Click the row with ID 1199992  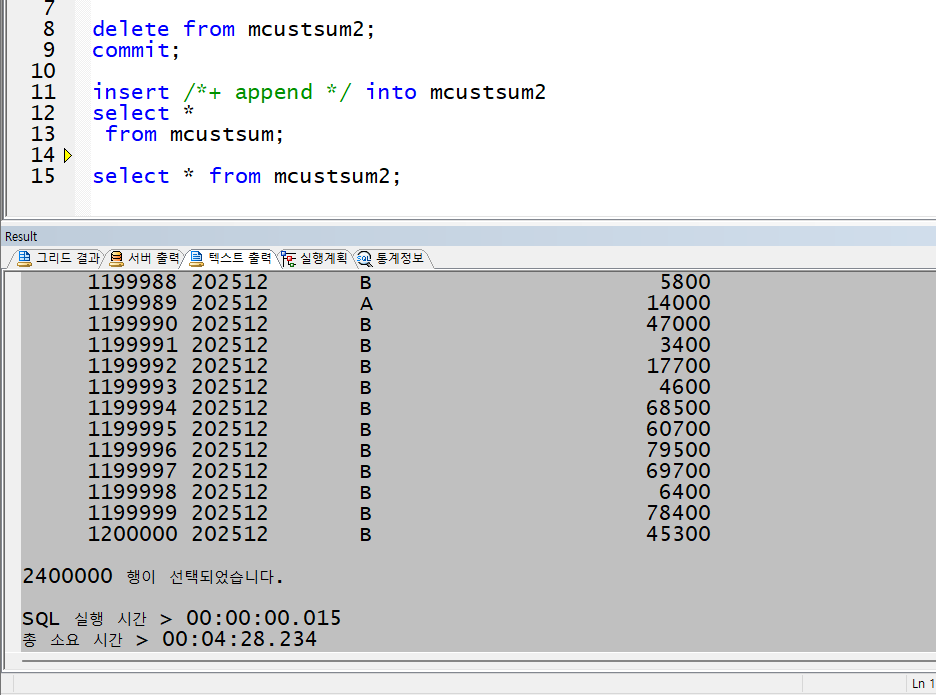pos(399,366)
